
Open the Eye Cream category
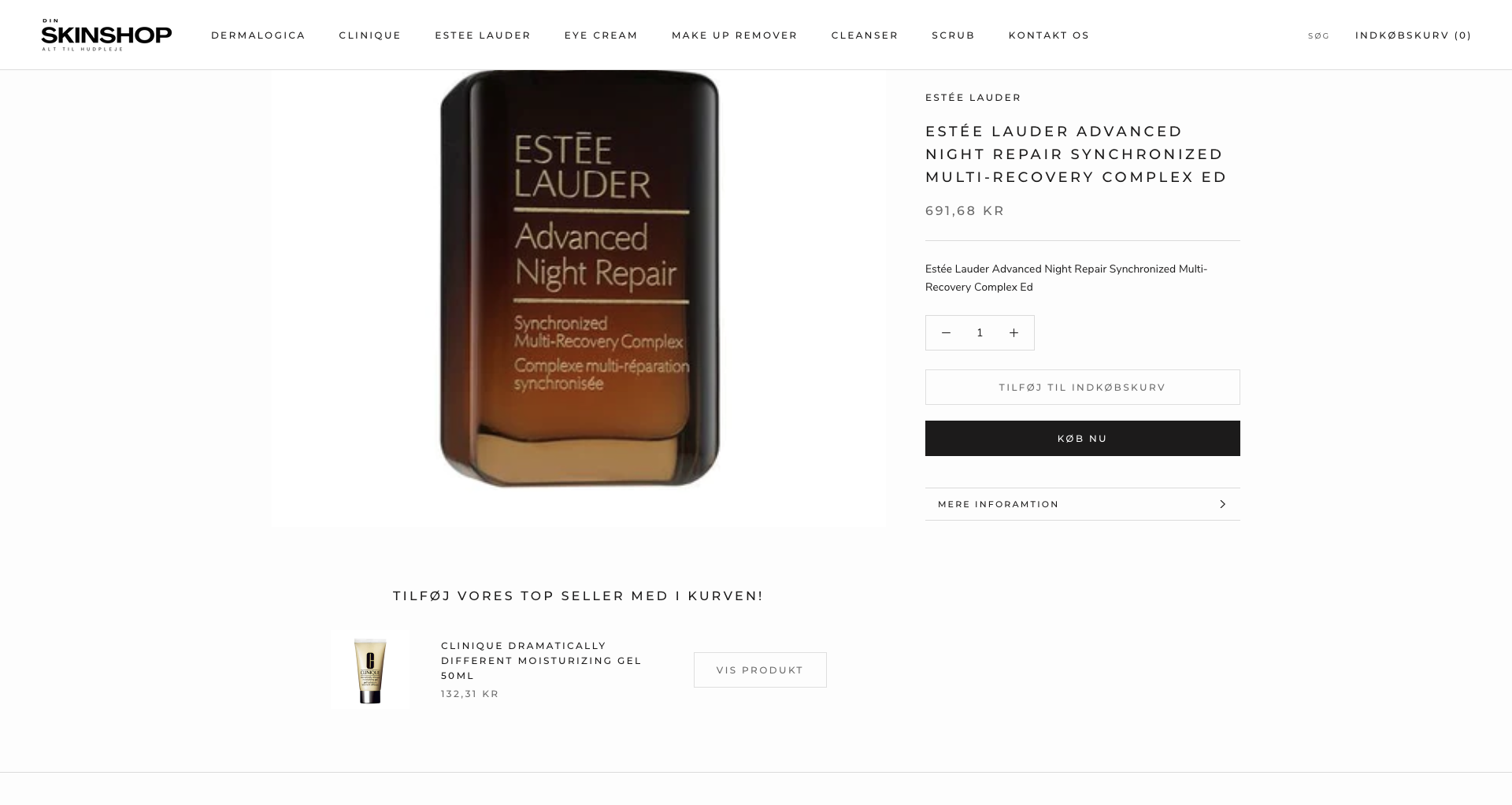pos(601,35)
